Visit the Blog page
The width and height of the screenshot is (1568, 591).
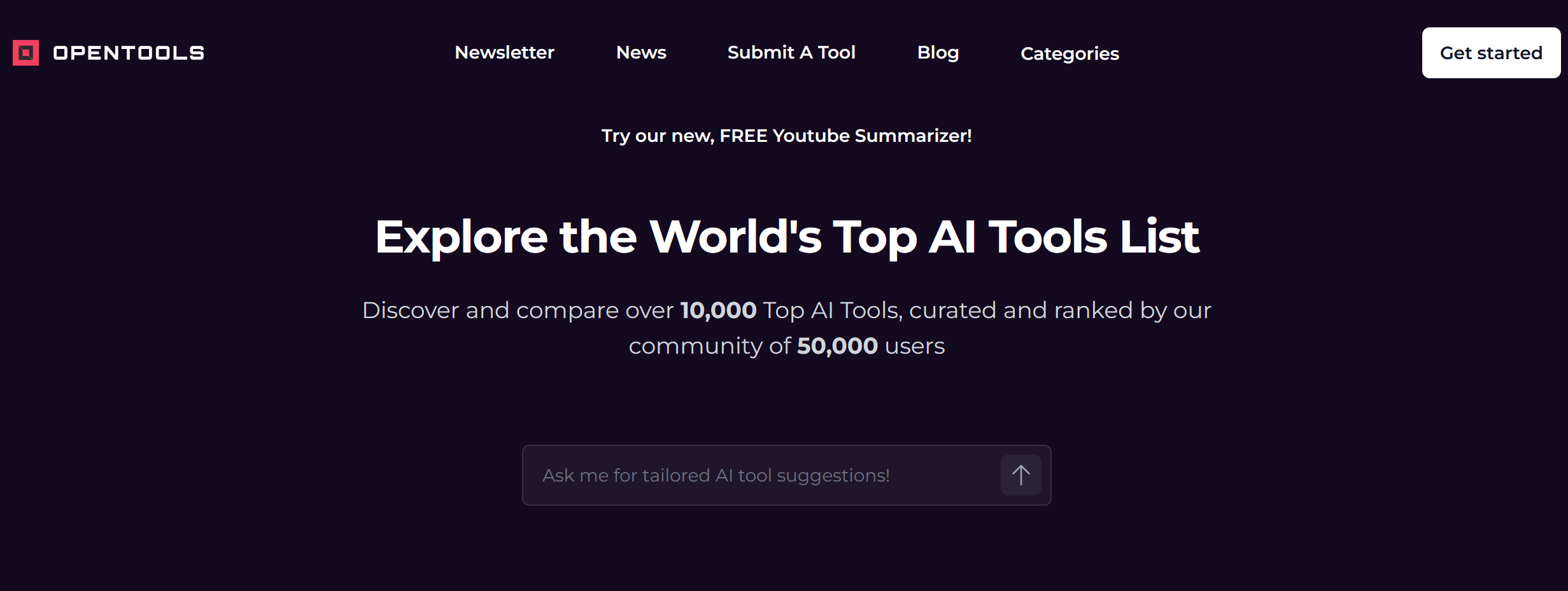pos(938,53)
